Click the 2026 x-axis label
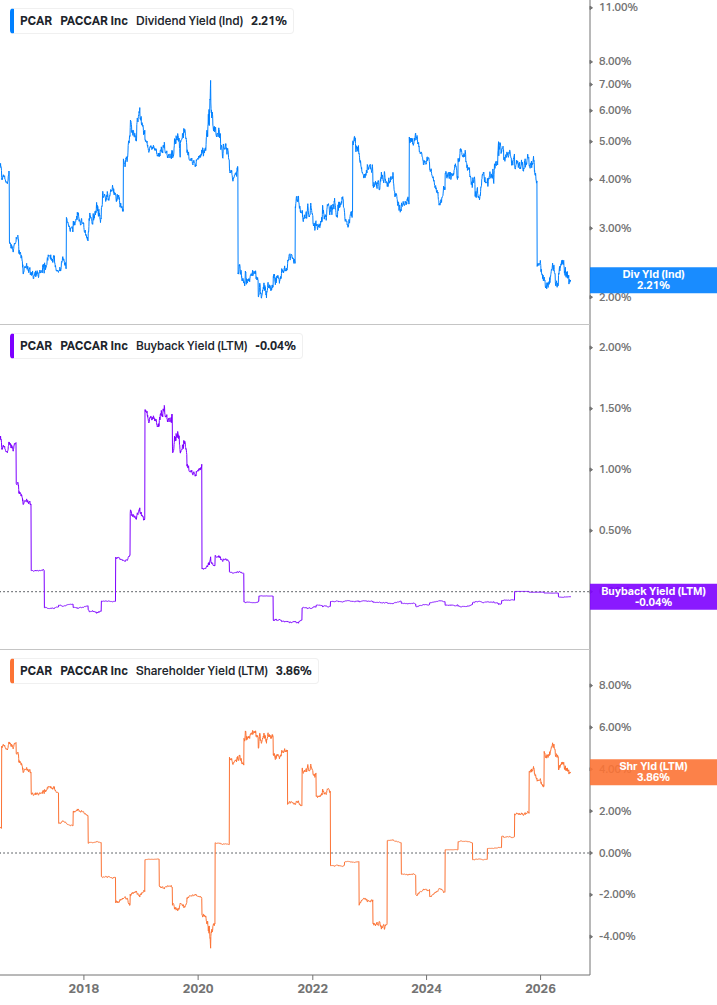The height and width of the screenshot is (1005, 717). click(541, 988)
